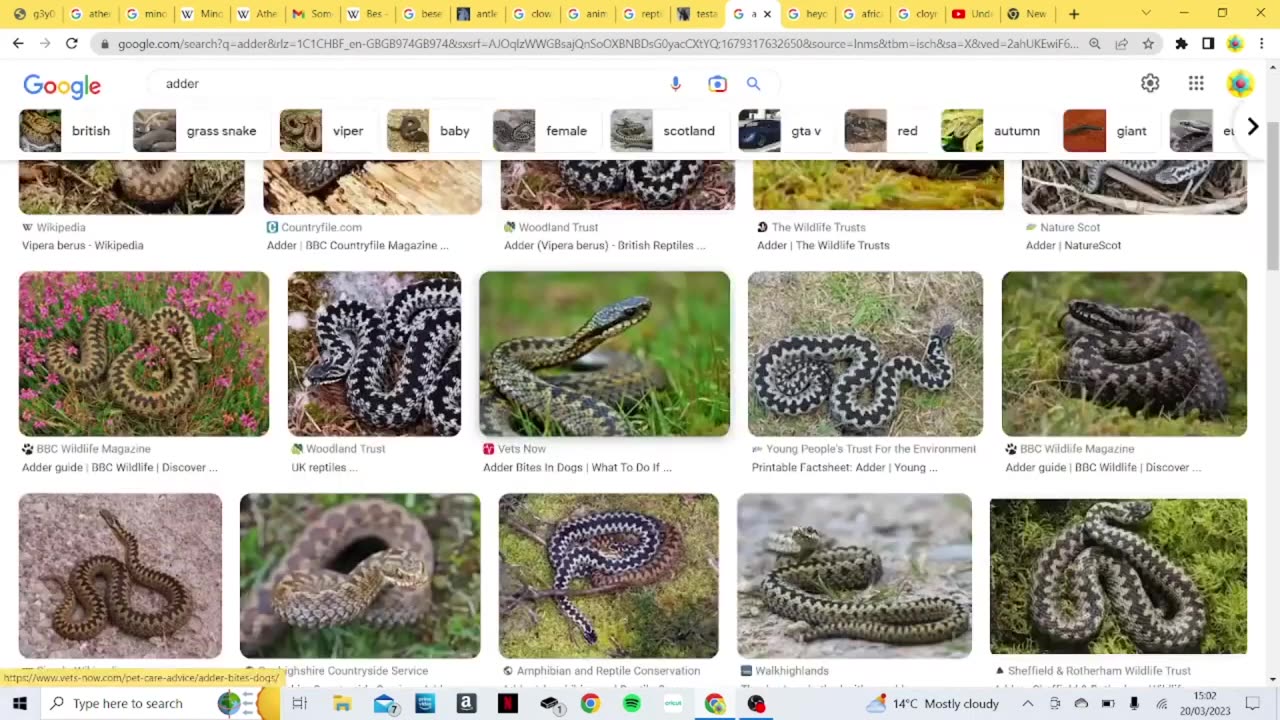Open the tab search dropdown chevron
Viewport: 1280px width, 720px height.
(x=1146, y=14)
